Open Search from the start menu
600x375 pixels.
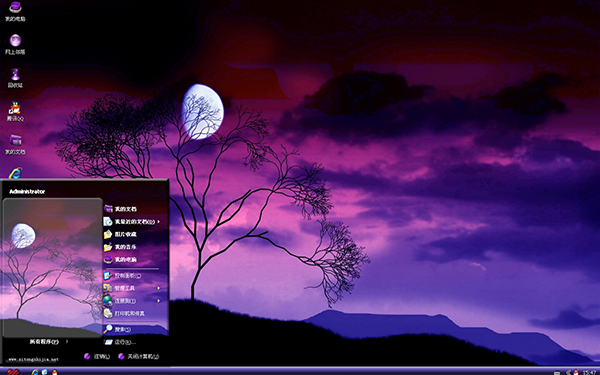point(131,329)
